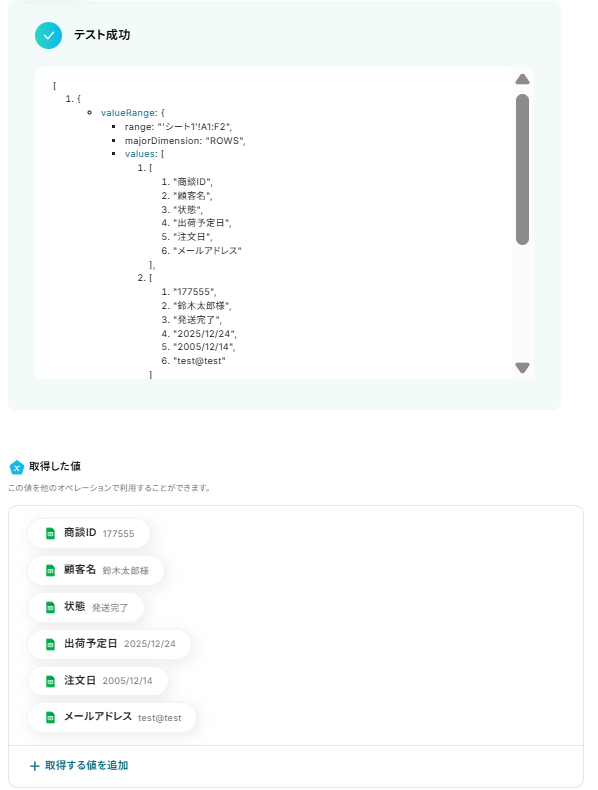
Task: Select the 顧客名 鈴木太郎様 value chip
Action: click(96, 570)
